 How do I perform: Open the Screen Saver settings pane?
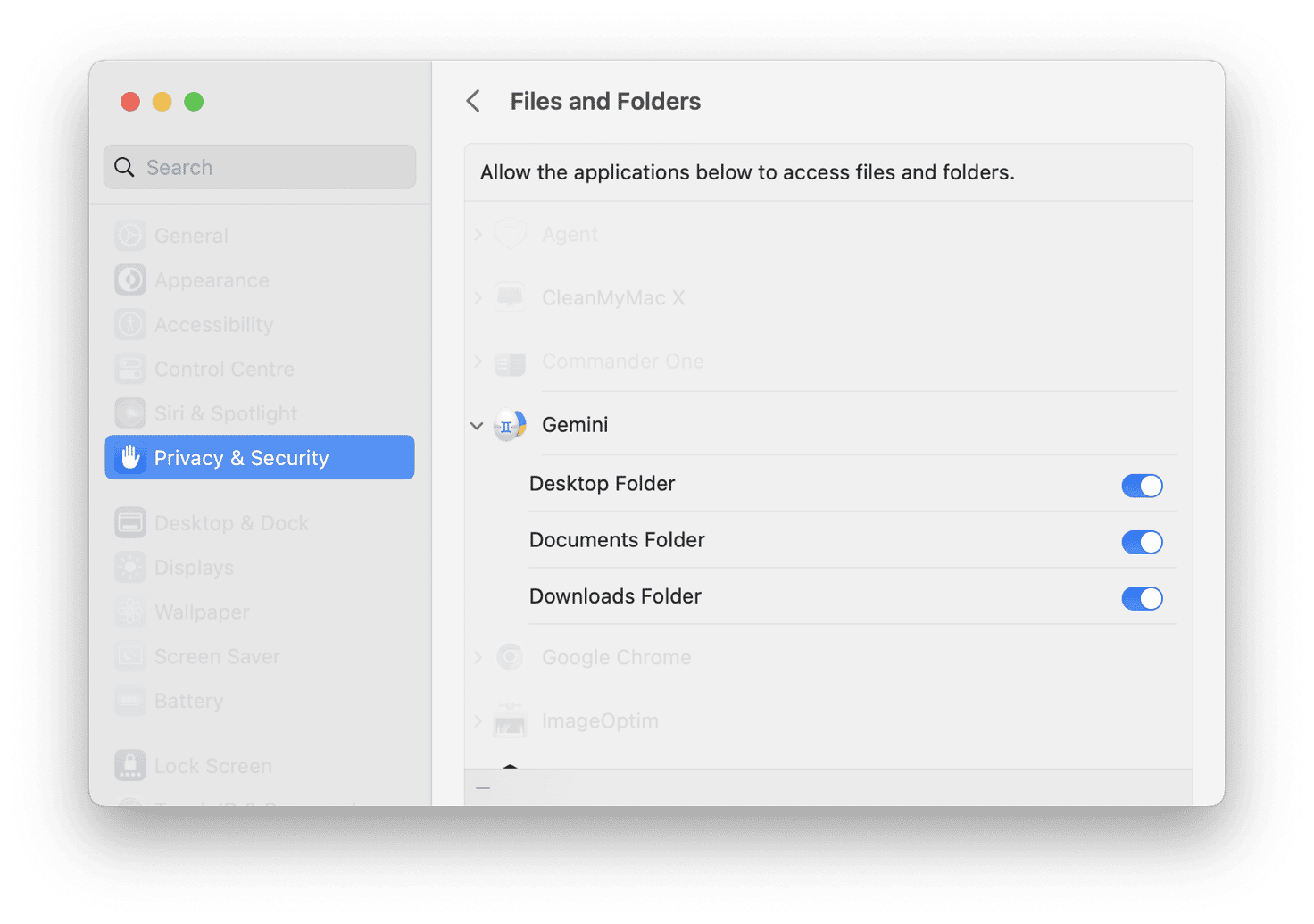click(260, 656)
